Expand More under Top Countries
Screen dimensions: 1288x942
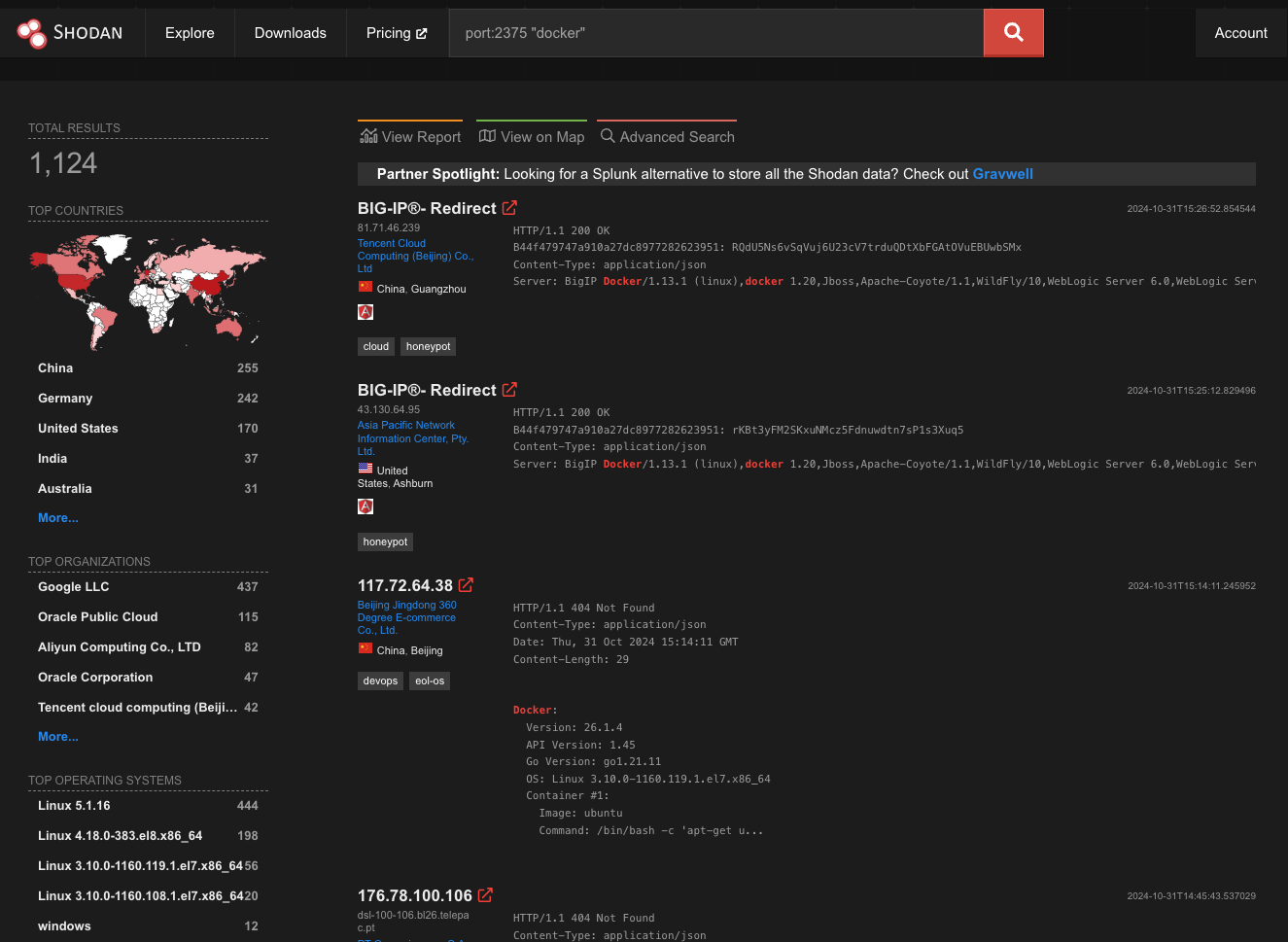point(58,518)
